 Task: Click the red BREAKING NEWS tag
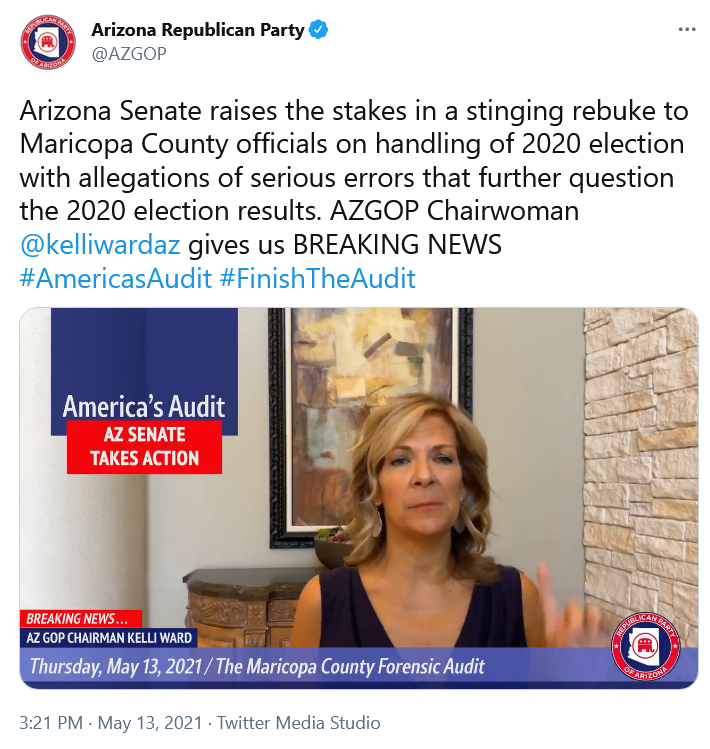[x=81, y=619]
